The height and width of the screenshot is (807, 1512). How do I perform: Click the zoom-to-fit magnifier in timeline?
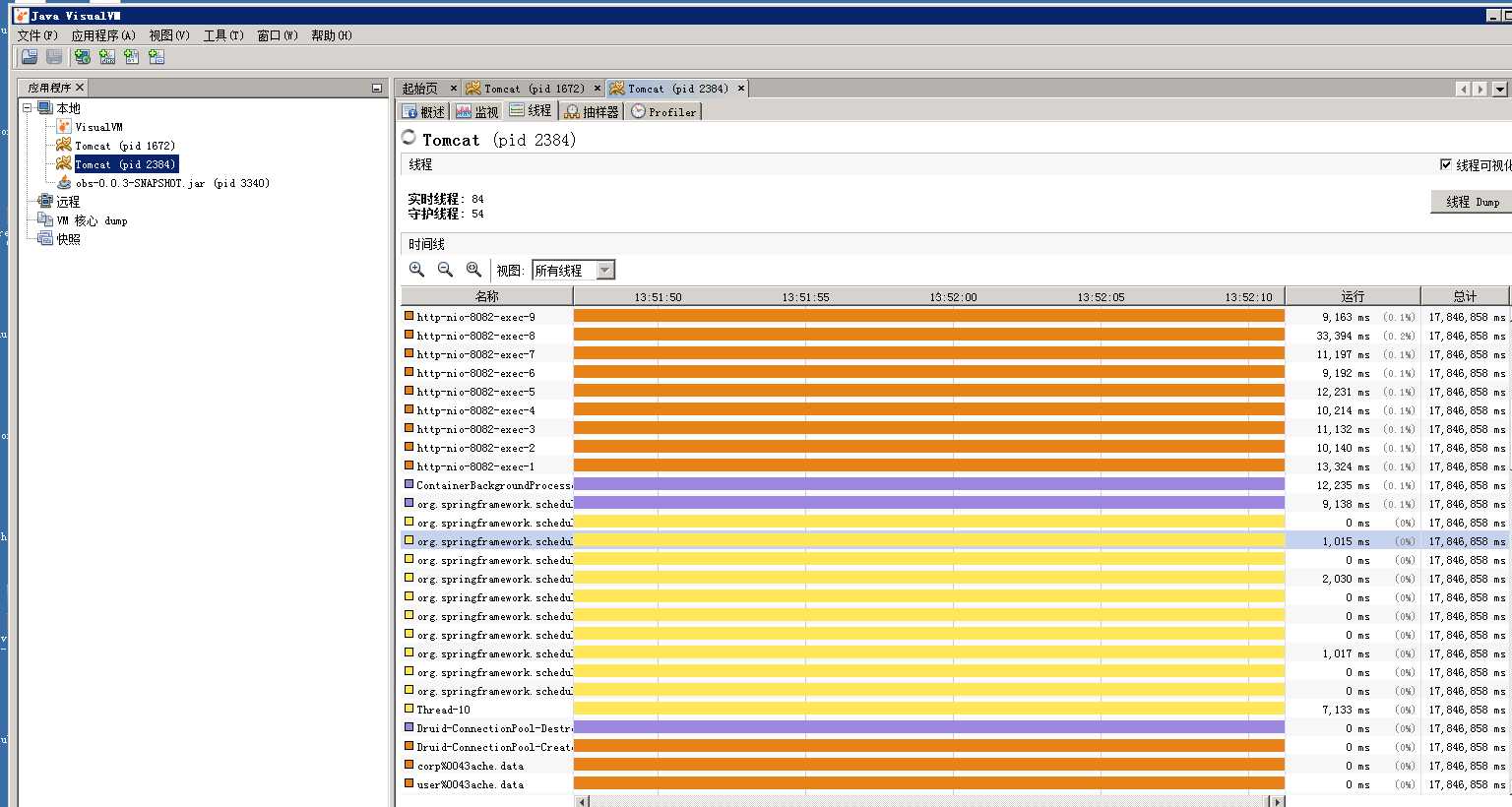point(473,269)
